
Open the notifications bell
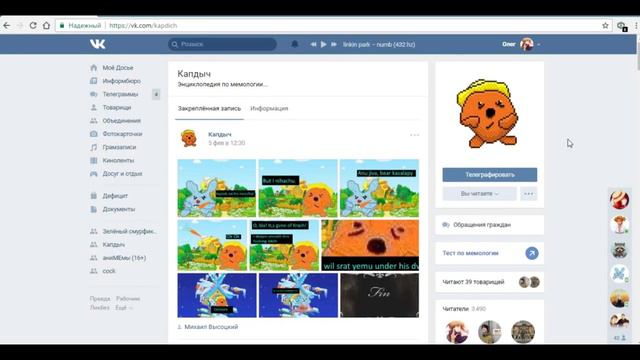(x=295, y=44)
